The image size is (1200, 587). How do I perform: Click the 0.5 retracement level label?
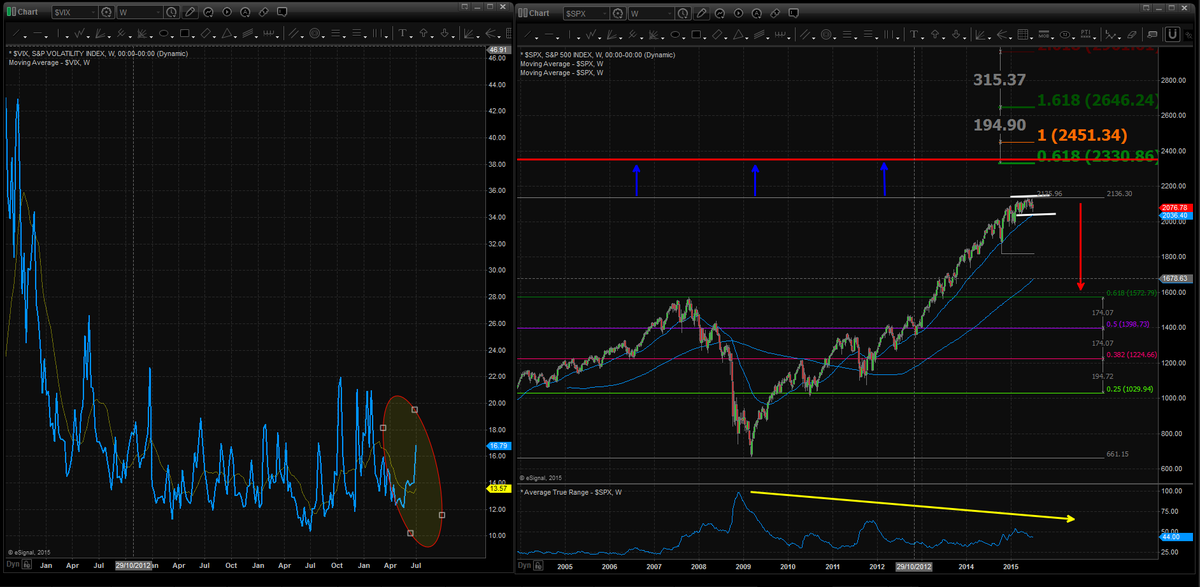pyautogui.click(x=1129, y=326)
